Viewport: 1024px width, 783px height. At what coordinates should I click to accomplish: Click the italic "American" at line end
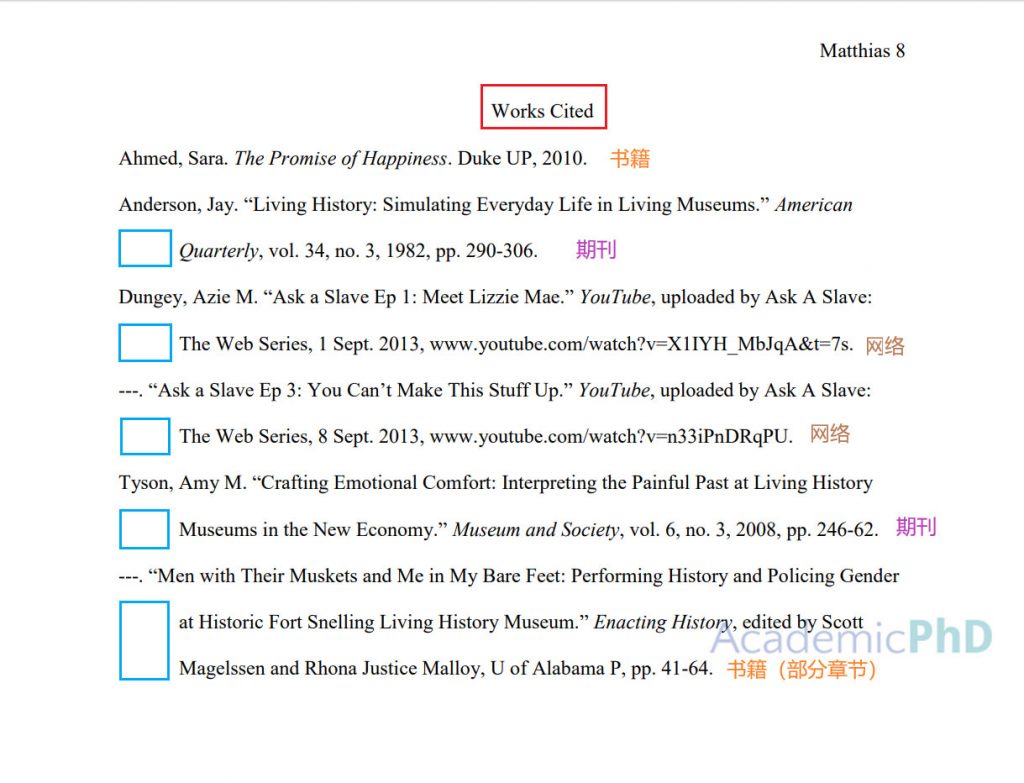tap(813, 205)
